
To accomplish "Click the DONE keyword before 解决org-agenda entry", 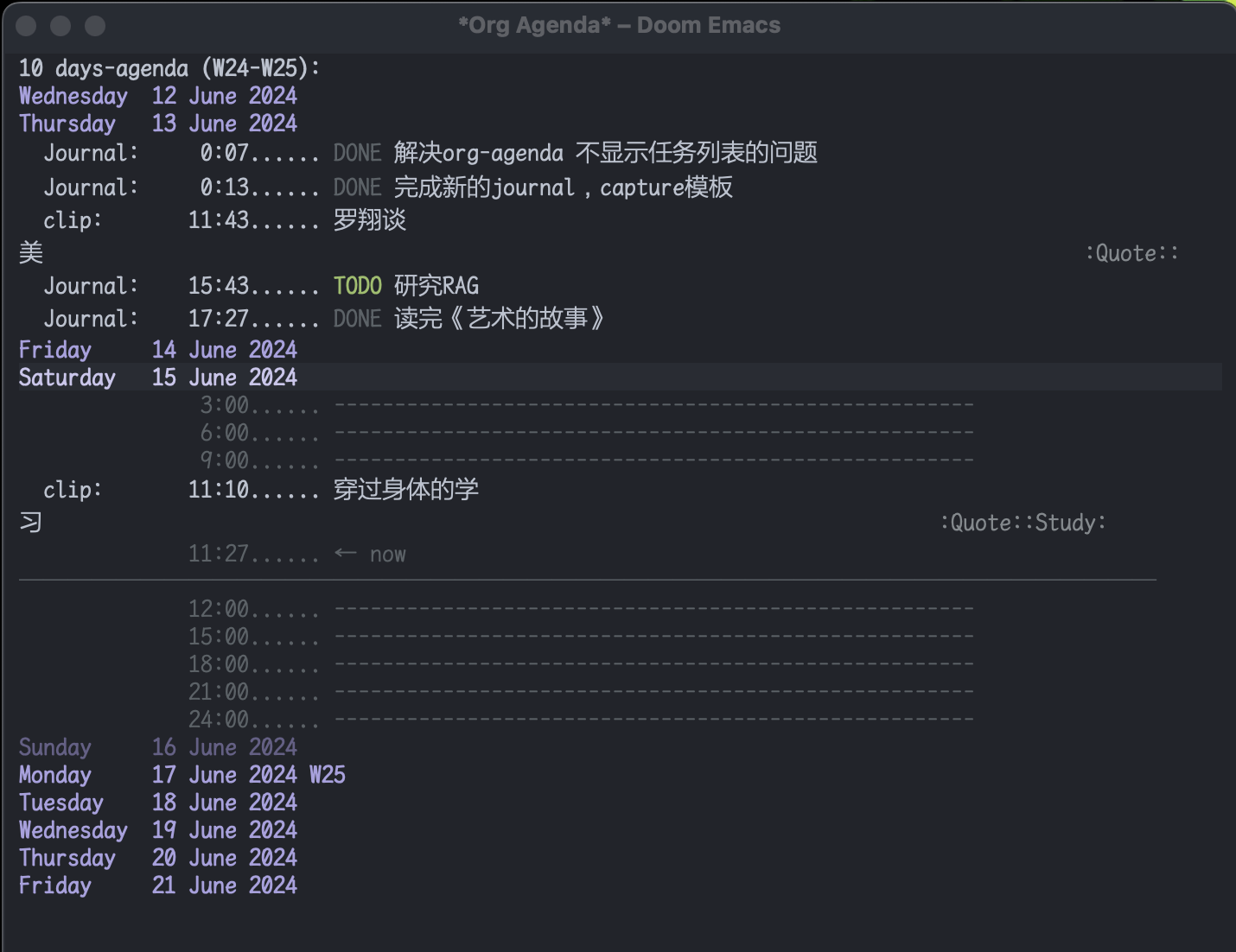I will tap(357, 153).
